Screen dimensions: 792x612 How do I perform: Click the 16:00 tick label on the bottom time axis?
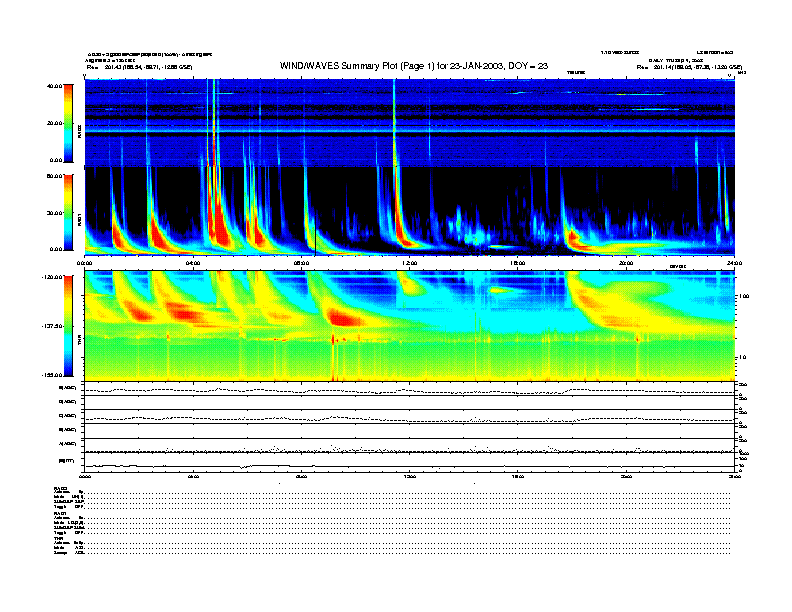518,476
